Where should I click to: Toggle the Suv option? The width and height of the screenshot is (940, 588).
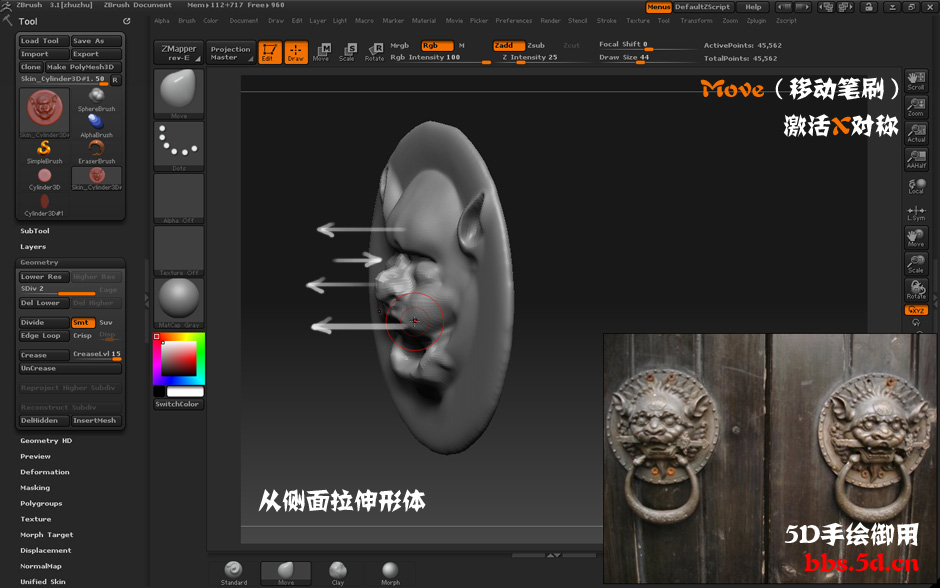click(x=106, y=322)
